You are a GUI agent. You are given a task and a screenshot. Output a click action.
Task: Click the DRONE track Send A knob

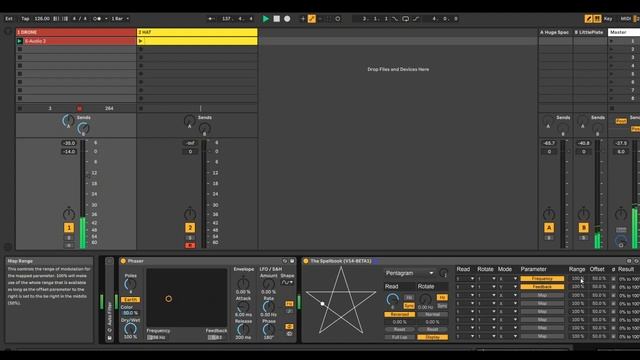coord(68,121)
